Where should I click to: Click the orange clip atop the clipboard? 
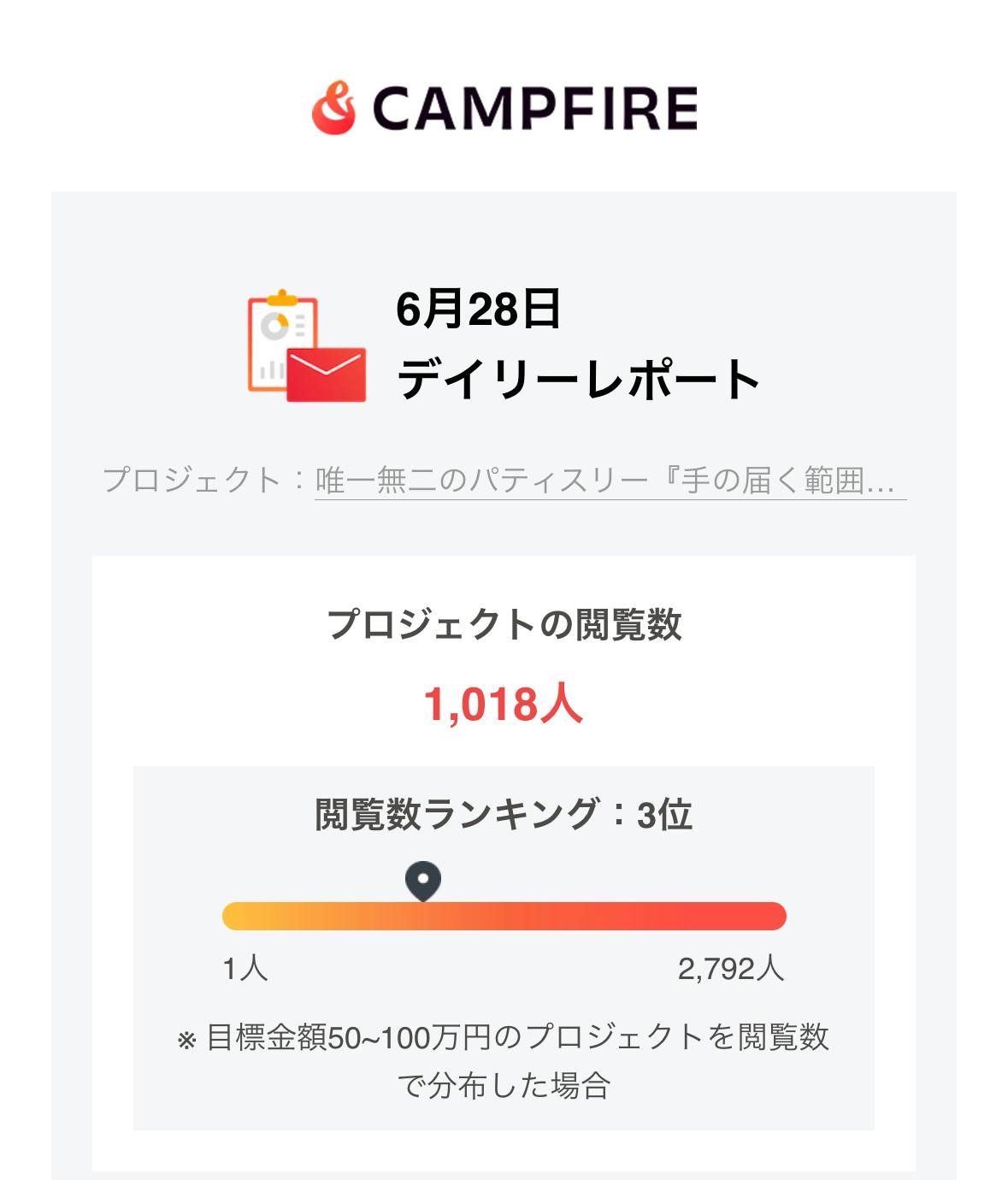pos(281,298)
